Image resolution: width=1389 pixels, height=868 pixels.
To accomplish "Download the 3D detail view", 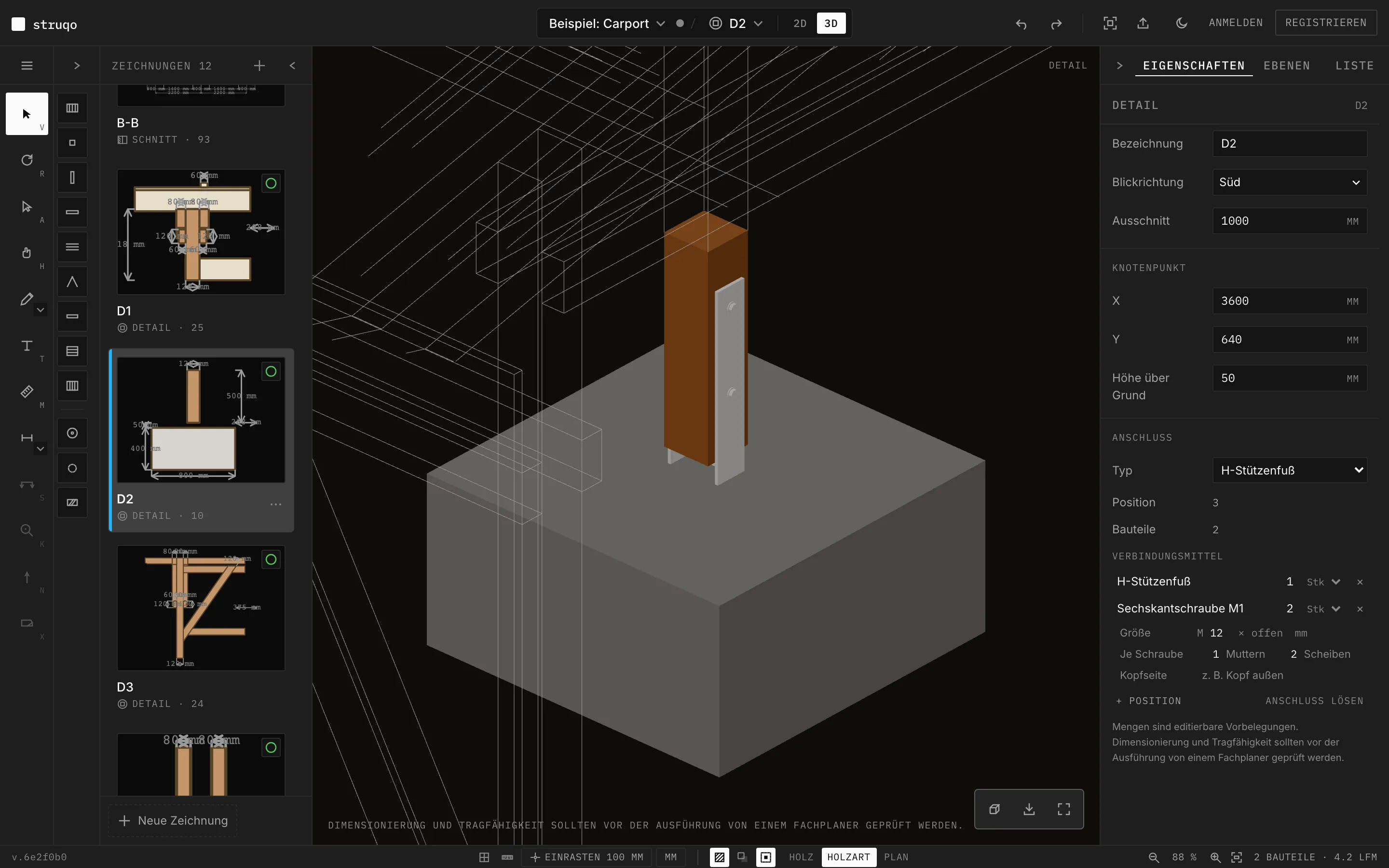I will 1029,809.
